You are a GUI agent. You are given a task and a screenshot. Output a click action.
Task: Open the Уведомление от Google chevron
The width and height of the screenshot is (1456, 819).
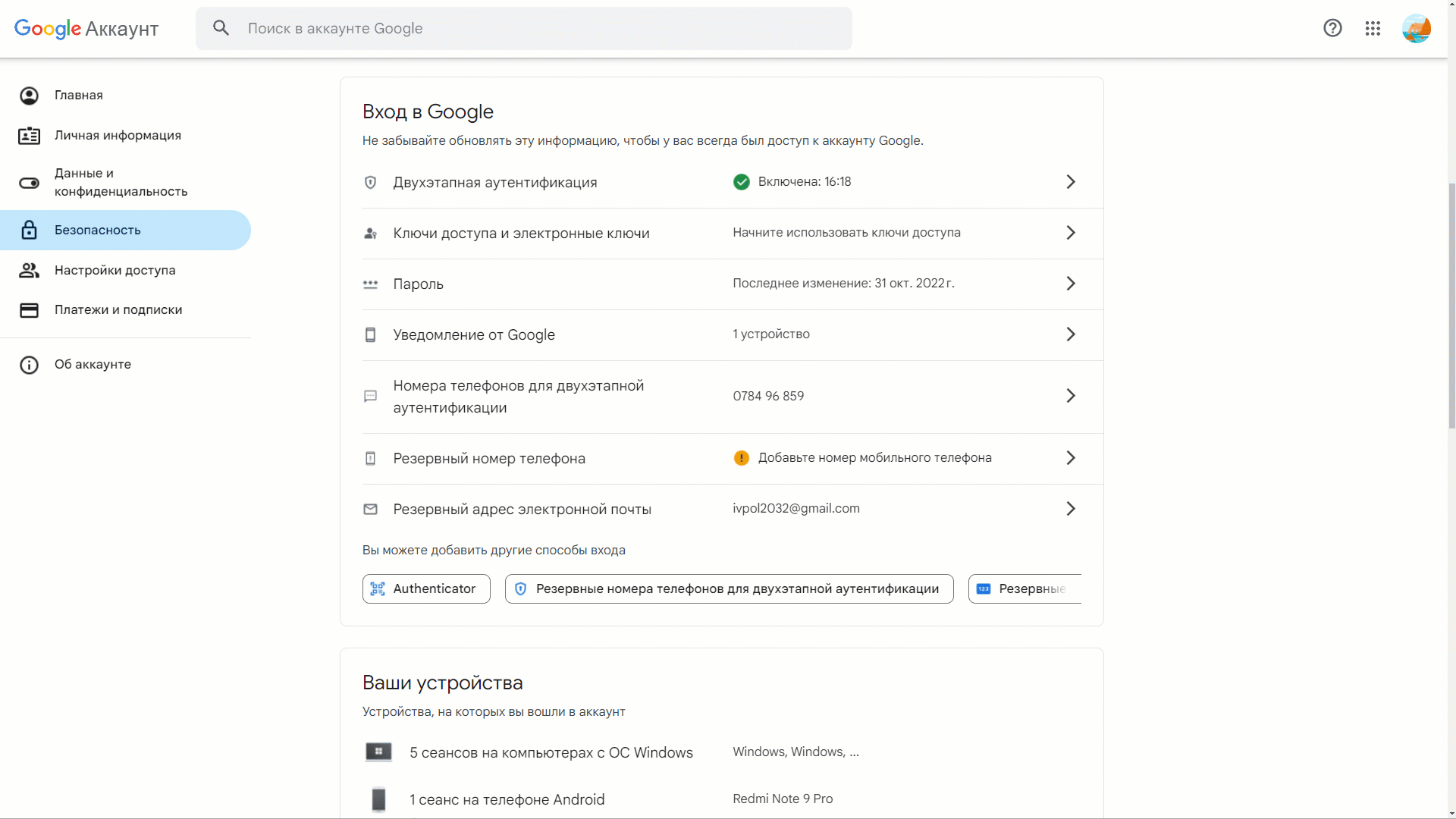click(x=1071, y=334)
